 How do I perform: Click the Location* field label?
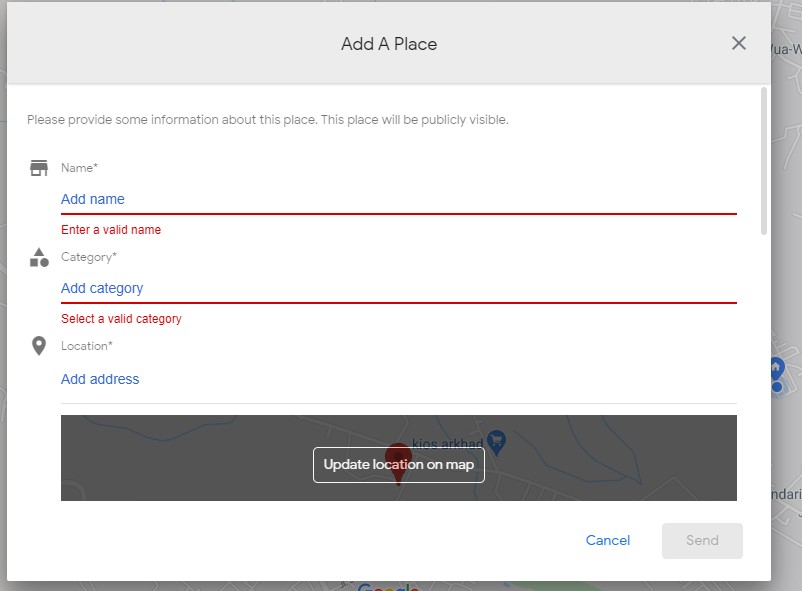coord(87,346)
